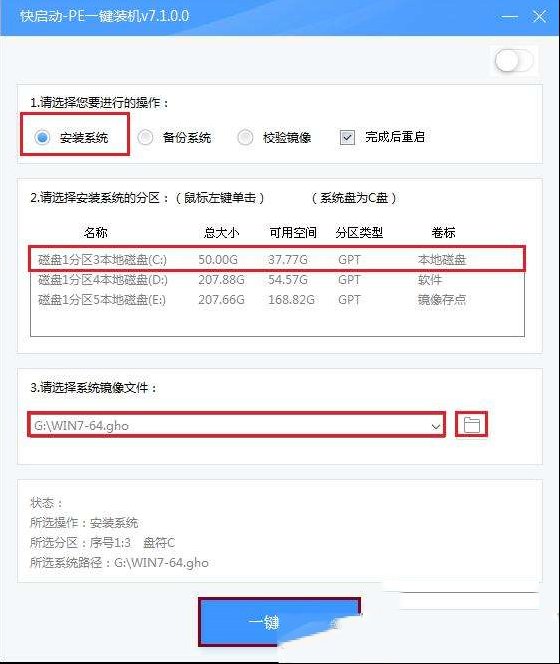Viewport: 560px width, 664px height.
Task: Select the 安装系统 radio button
Action: (x=42, y=137)
